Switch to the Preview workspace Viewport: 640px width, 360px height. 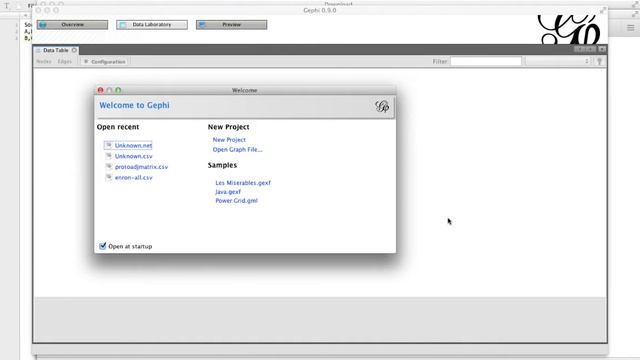231,25
